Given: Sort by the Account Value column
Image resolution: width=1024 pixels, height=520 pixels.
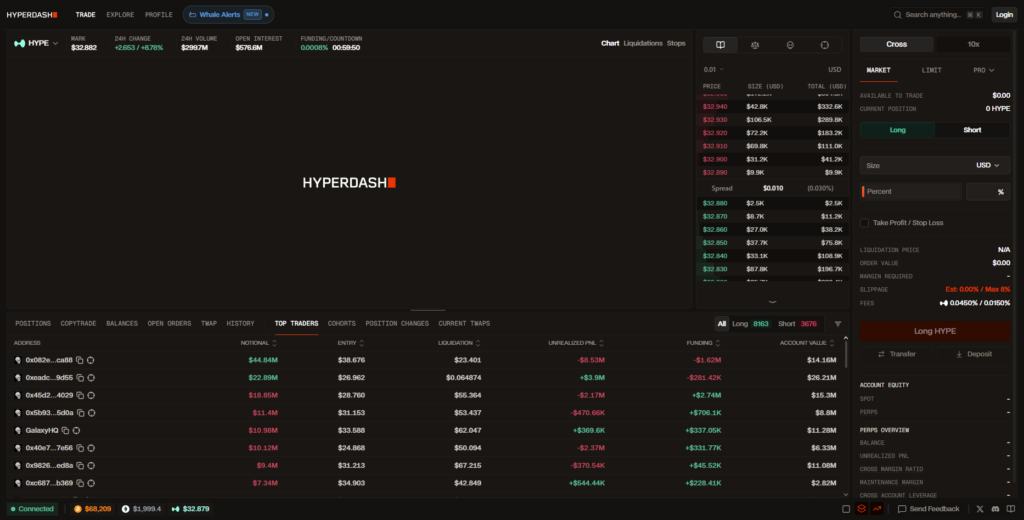Looking at the screenshot, I should 807,343.
